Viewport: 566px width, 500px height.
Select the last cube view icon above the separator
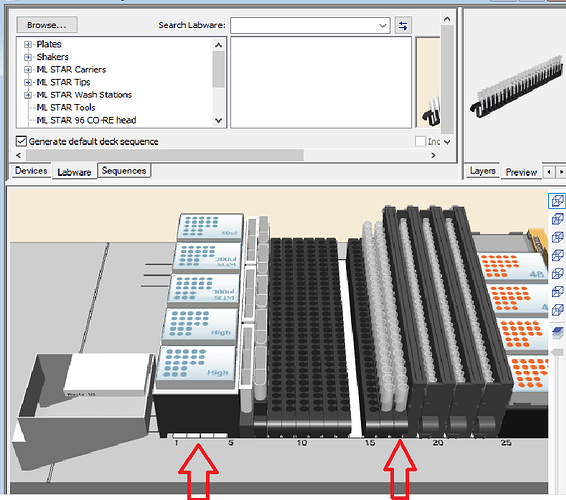pos(557,310)
